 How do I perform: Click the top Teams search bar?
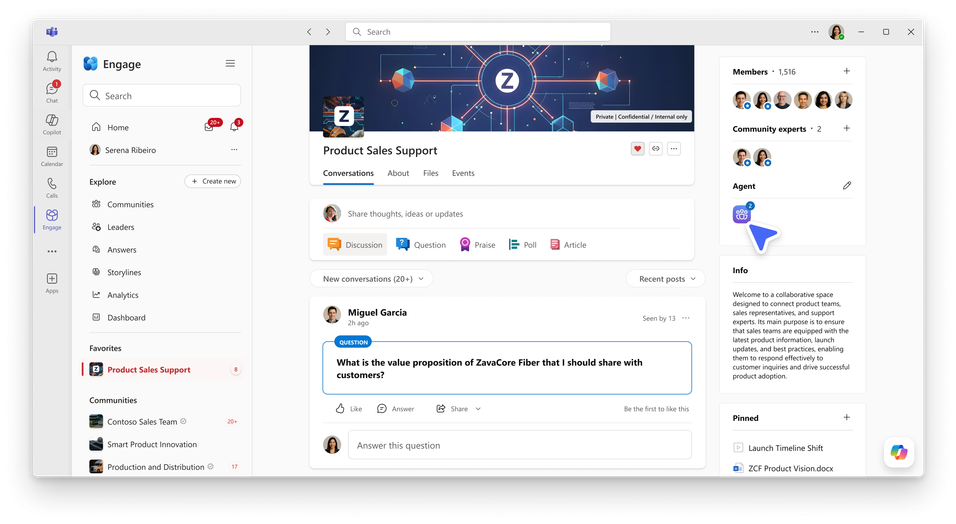[x=478, y=32]
